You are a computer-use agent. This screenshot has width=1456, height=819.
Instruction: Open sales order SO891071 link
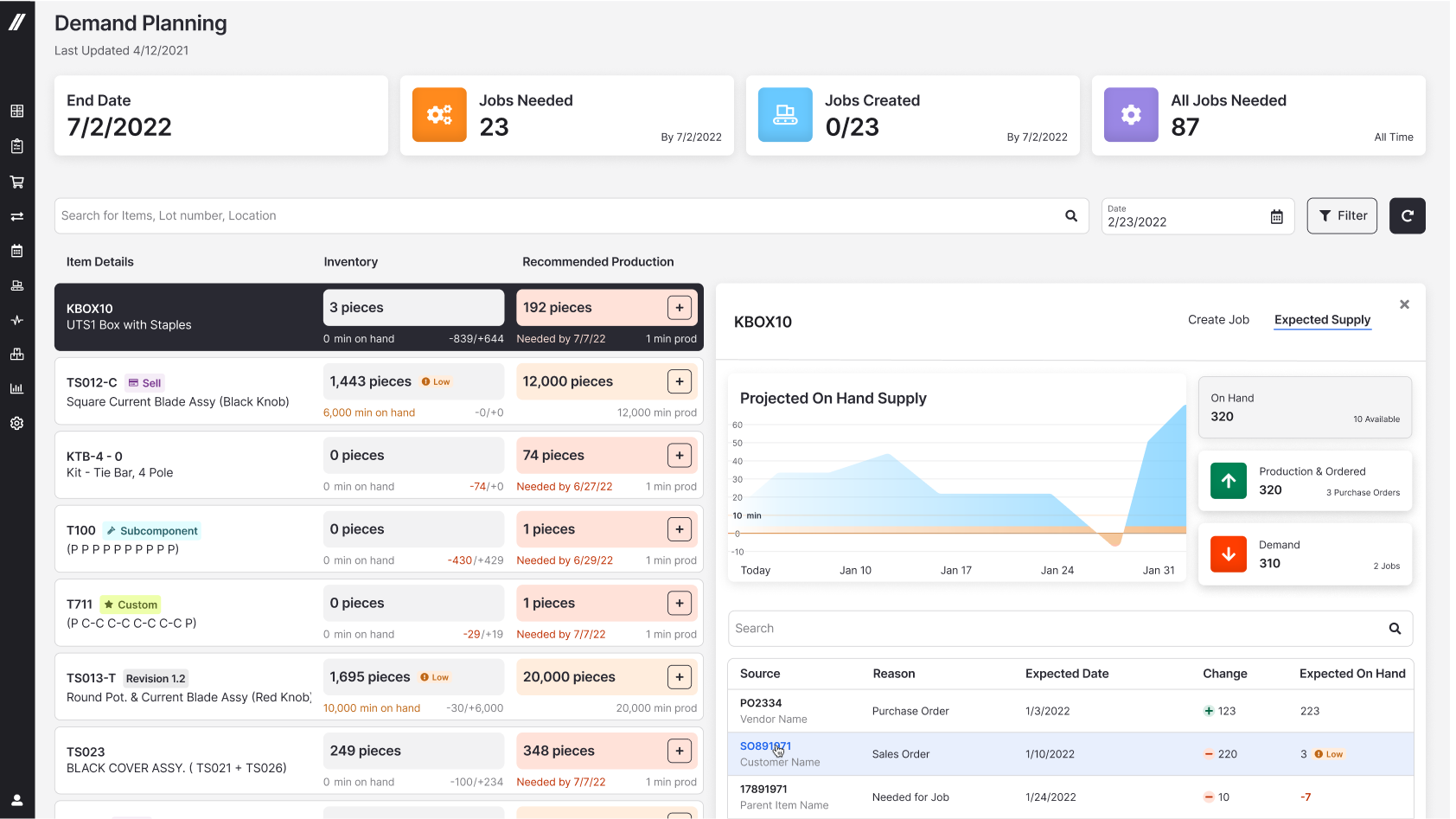[764, 745]
